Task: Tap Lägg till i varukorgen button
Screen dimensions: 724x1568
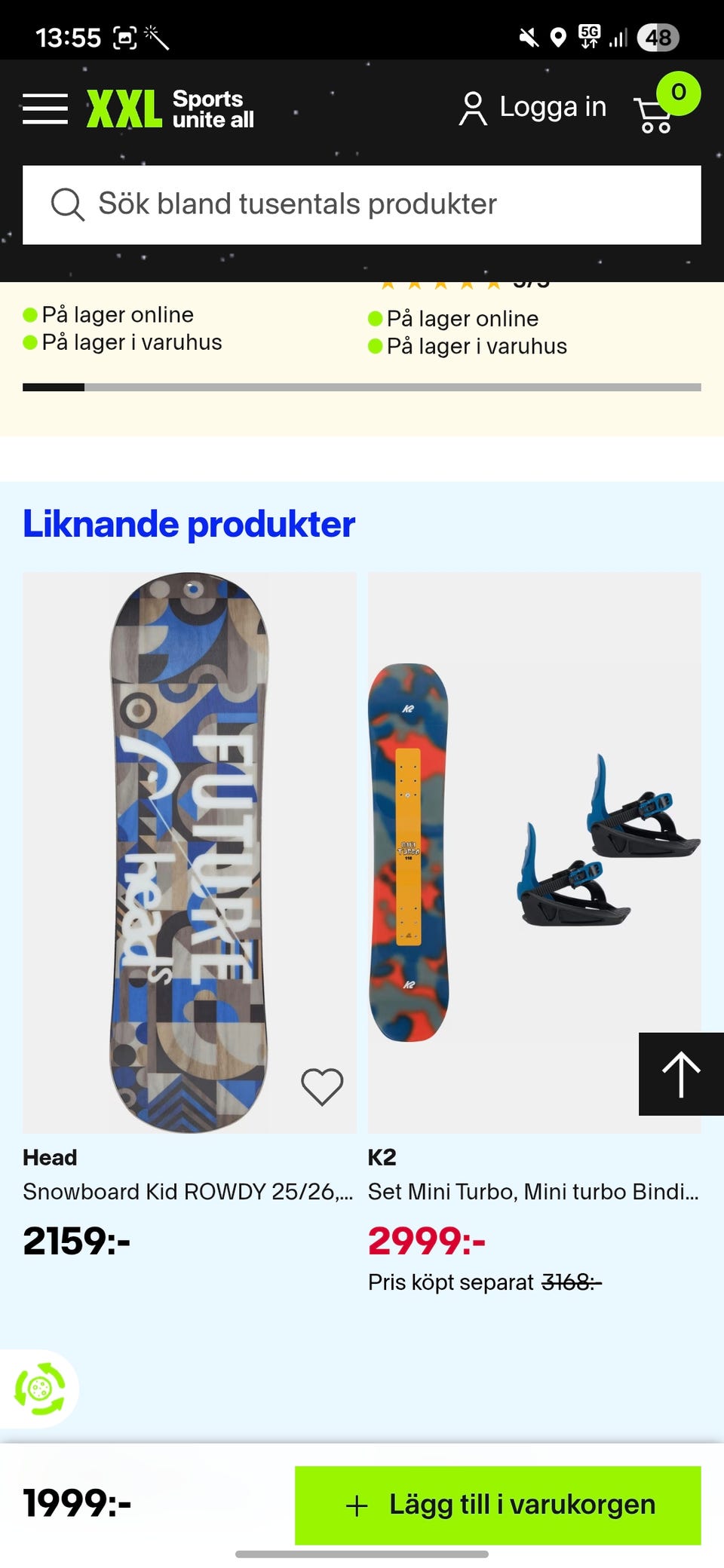Action: [498, 1505]
